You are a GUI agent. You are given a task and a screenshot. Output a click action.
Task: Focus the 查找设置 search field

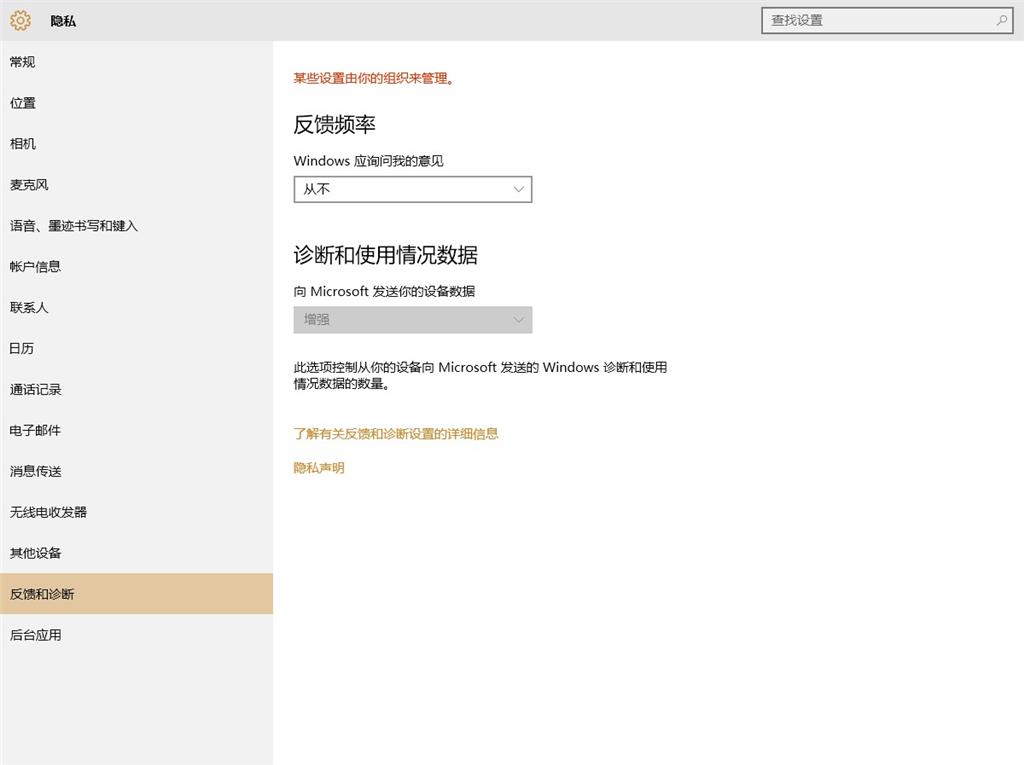(887, 20)
